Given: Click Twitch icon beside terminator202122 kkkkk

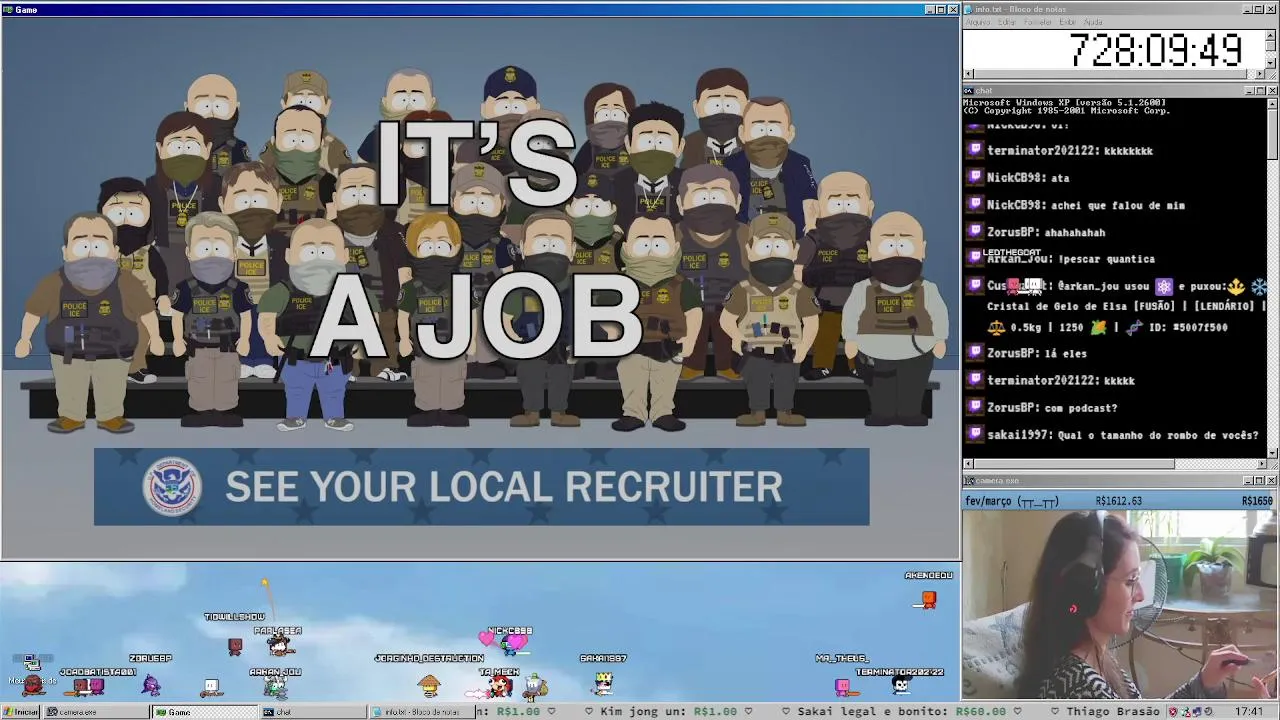Looking at the screenshot, I should [x=975, y=379].
